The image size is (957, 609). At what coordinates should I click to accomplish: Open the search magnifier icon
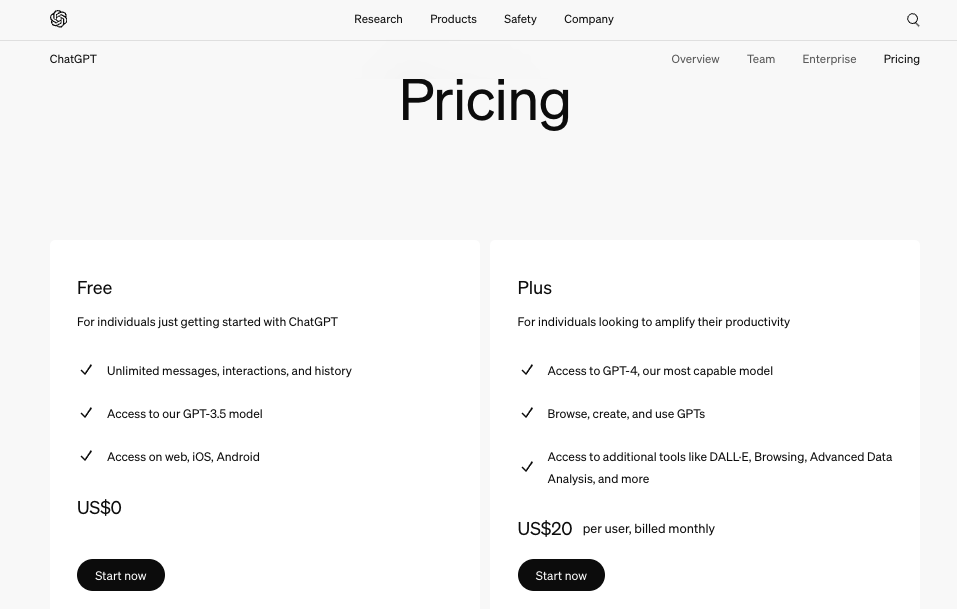pyautogui.click(x=913, y=20)
